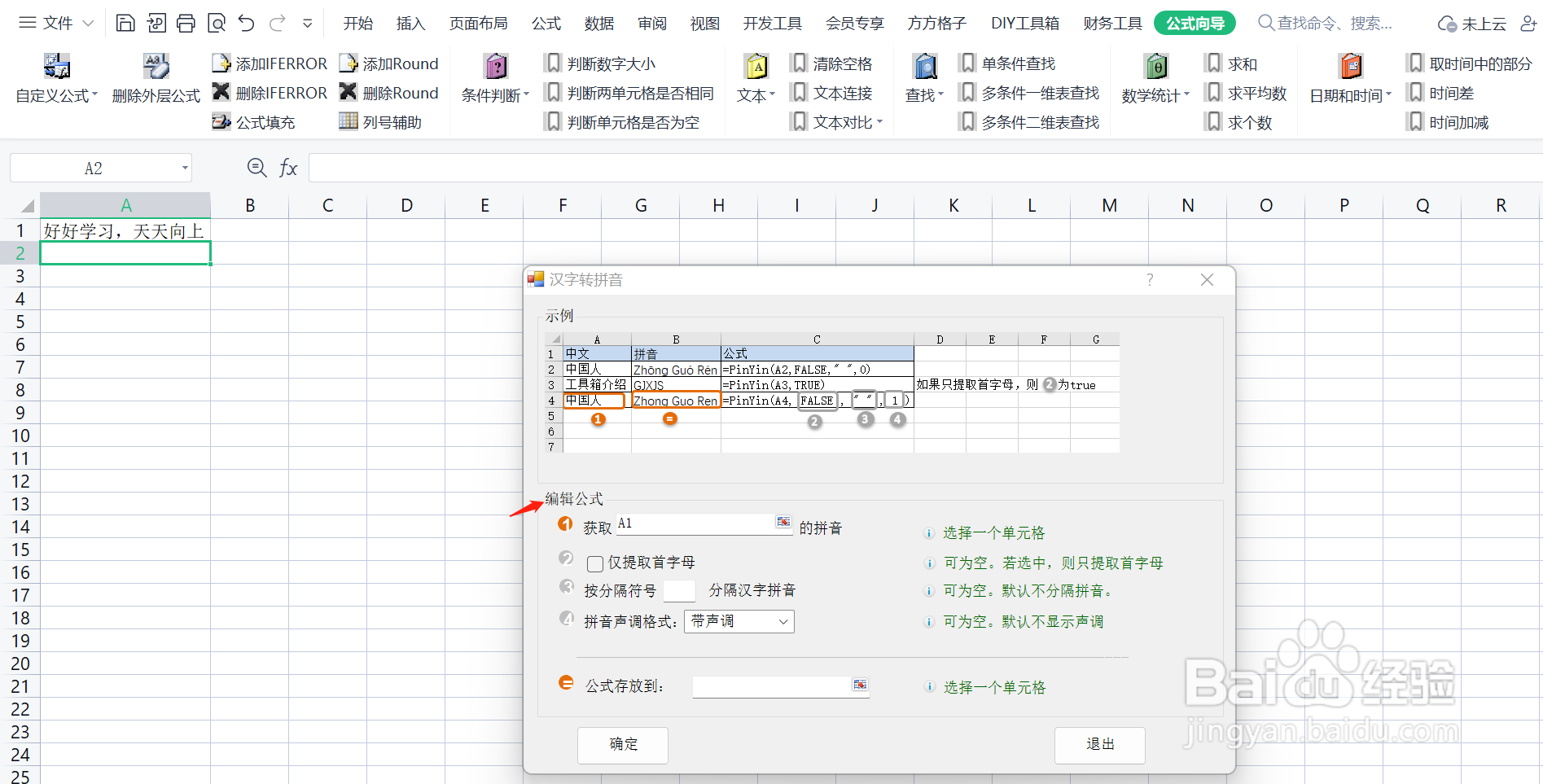Close the 汉字转拼音 dialog
Viewport: 1543px width, 784px height.
tap(1207, 280)
